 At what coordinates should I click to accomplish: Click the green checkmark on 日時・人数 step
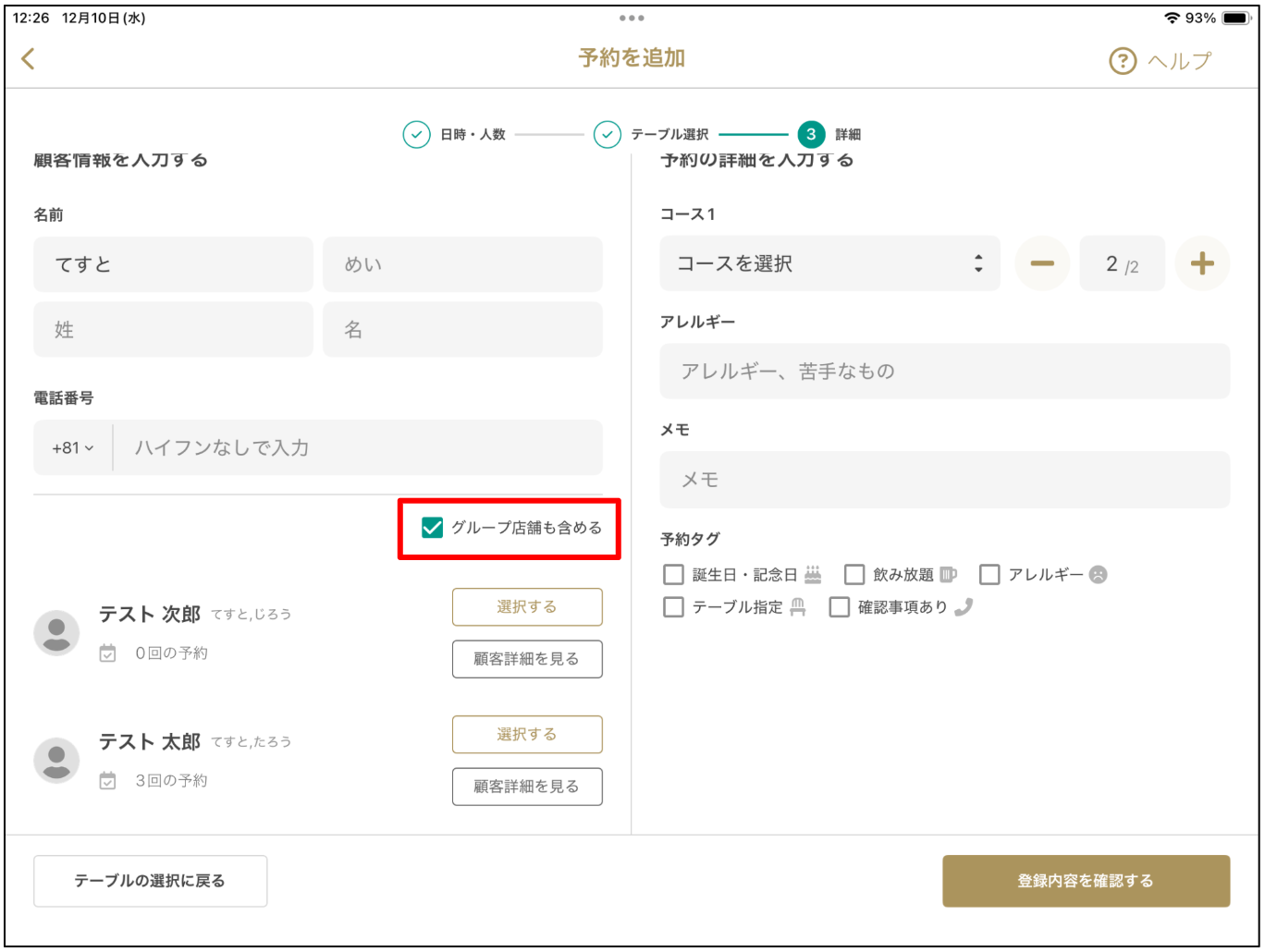click(415, 134)
